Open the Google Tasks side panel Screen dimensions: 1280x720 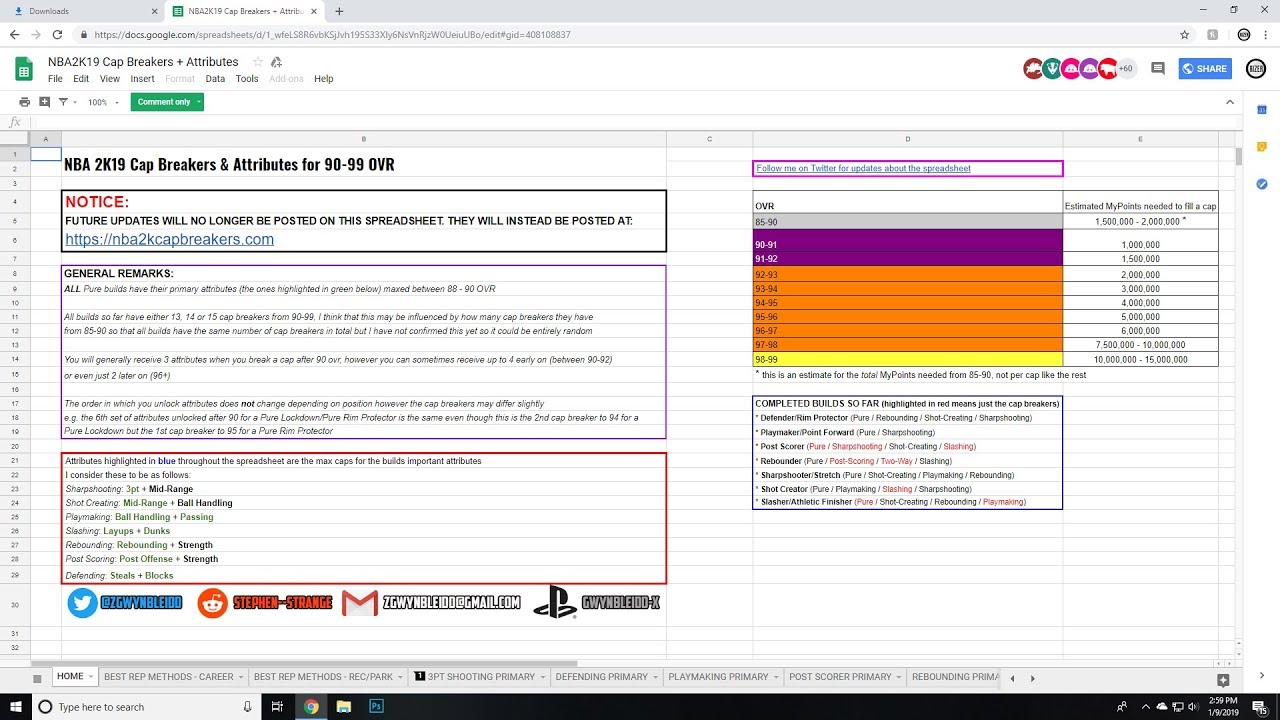point(1262,184)
